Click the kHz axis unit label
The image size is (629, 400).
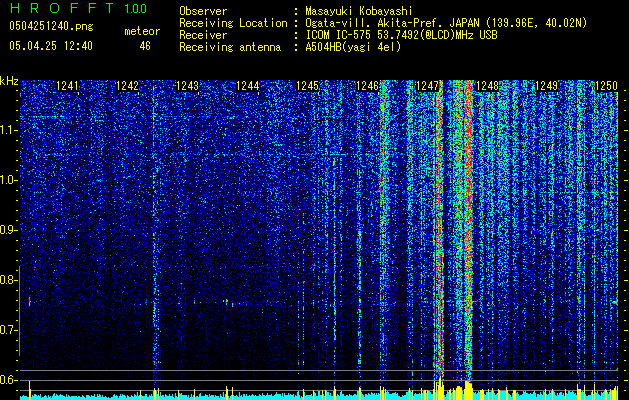pos(9,81)
